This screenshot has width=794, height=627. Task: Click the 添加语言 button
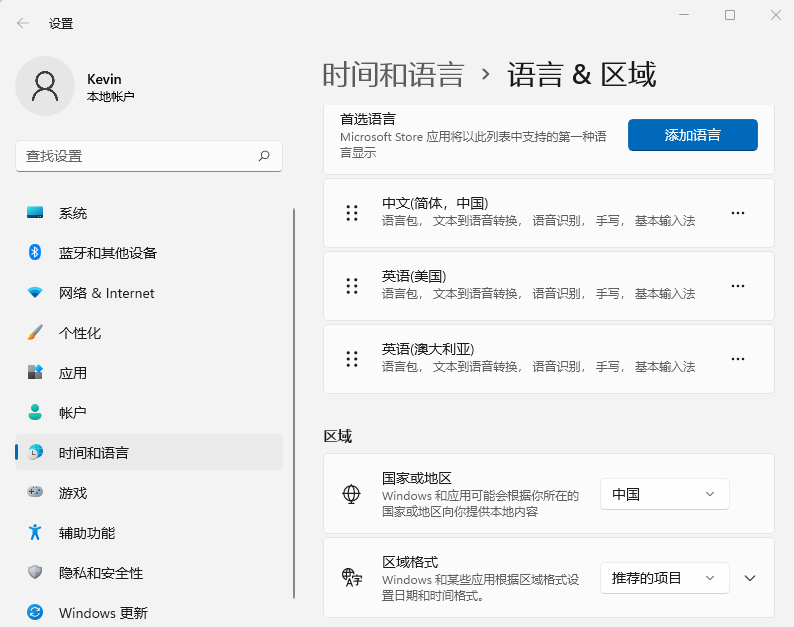click(x=692, y=135)
